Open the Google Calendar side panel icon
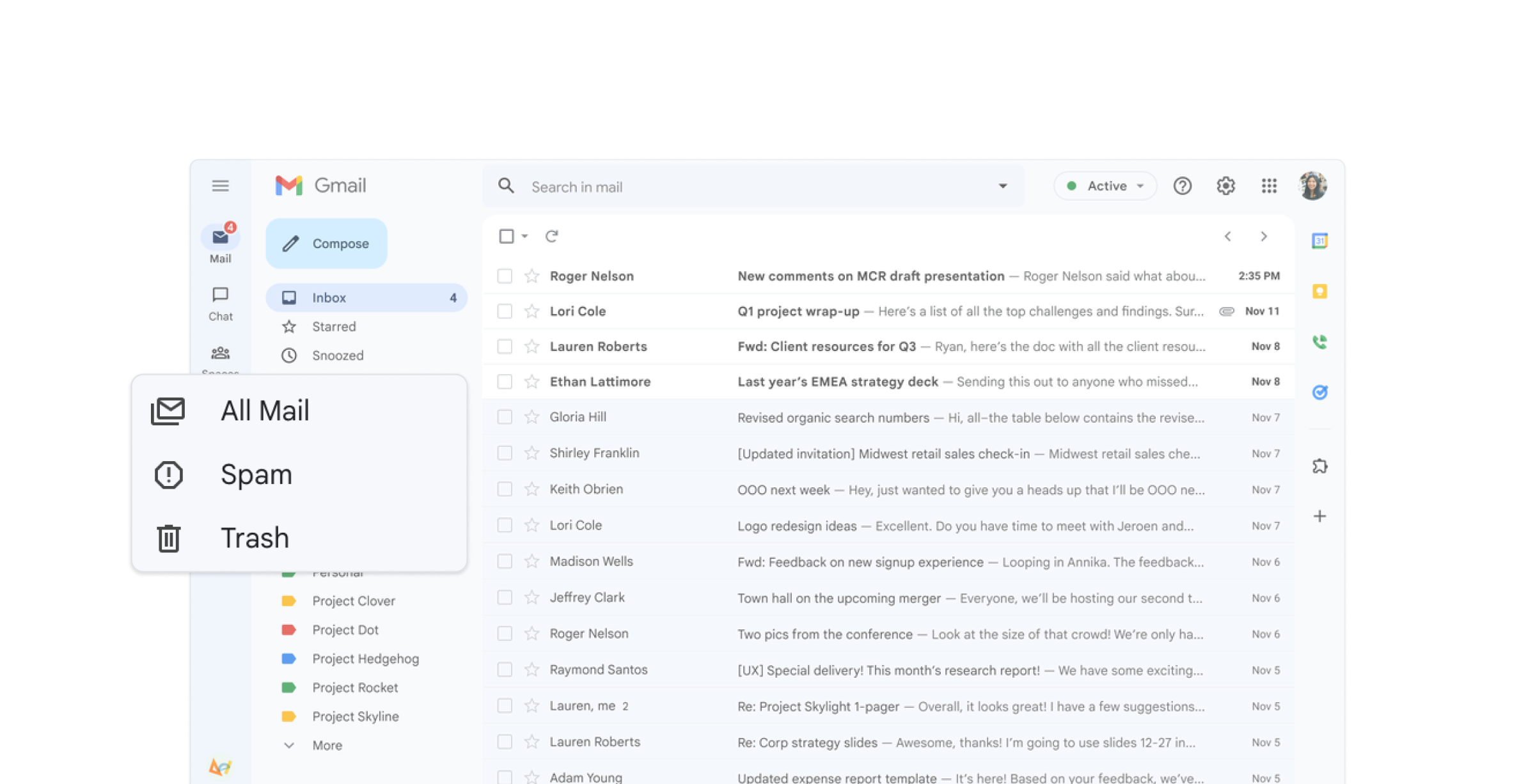This screenshot has height=784, width=1535. (1319, 241)
